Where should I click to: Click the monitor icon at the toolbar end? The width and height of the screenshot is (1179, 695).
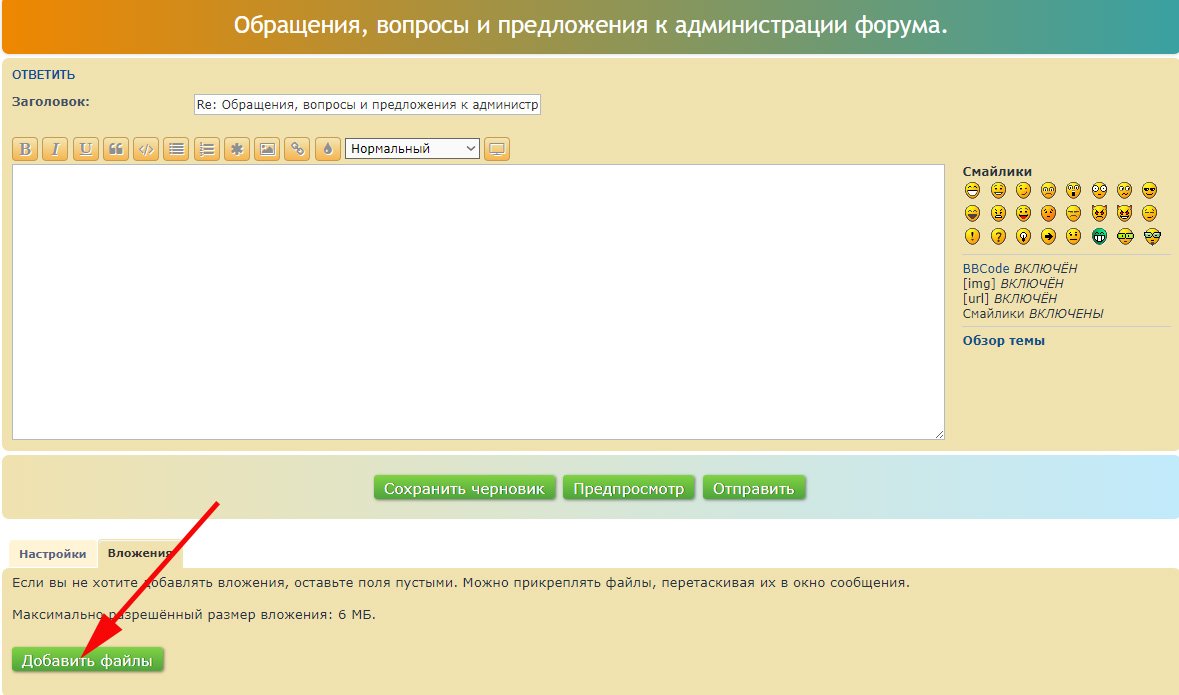(497, 149)
